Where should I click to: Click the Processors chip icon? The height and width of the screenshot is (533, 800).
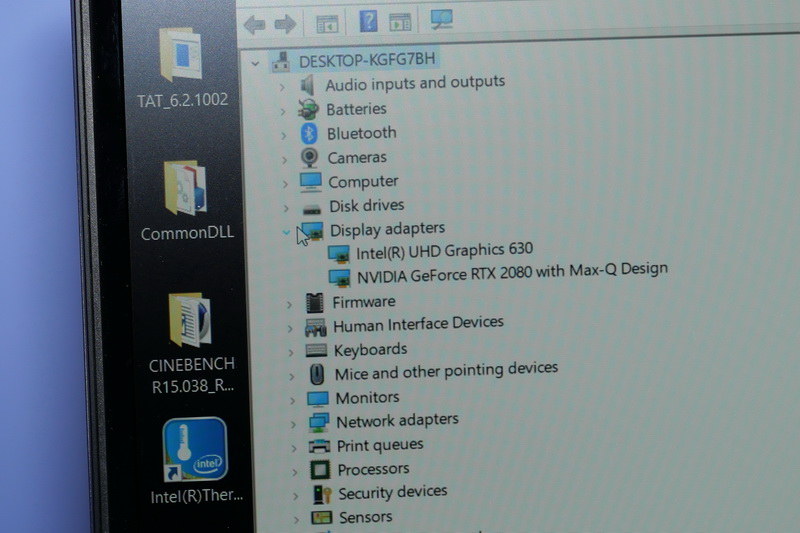coord(320,470)
